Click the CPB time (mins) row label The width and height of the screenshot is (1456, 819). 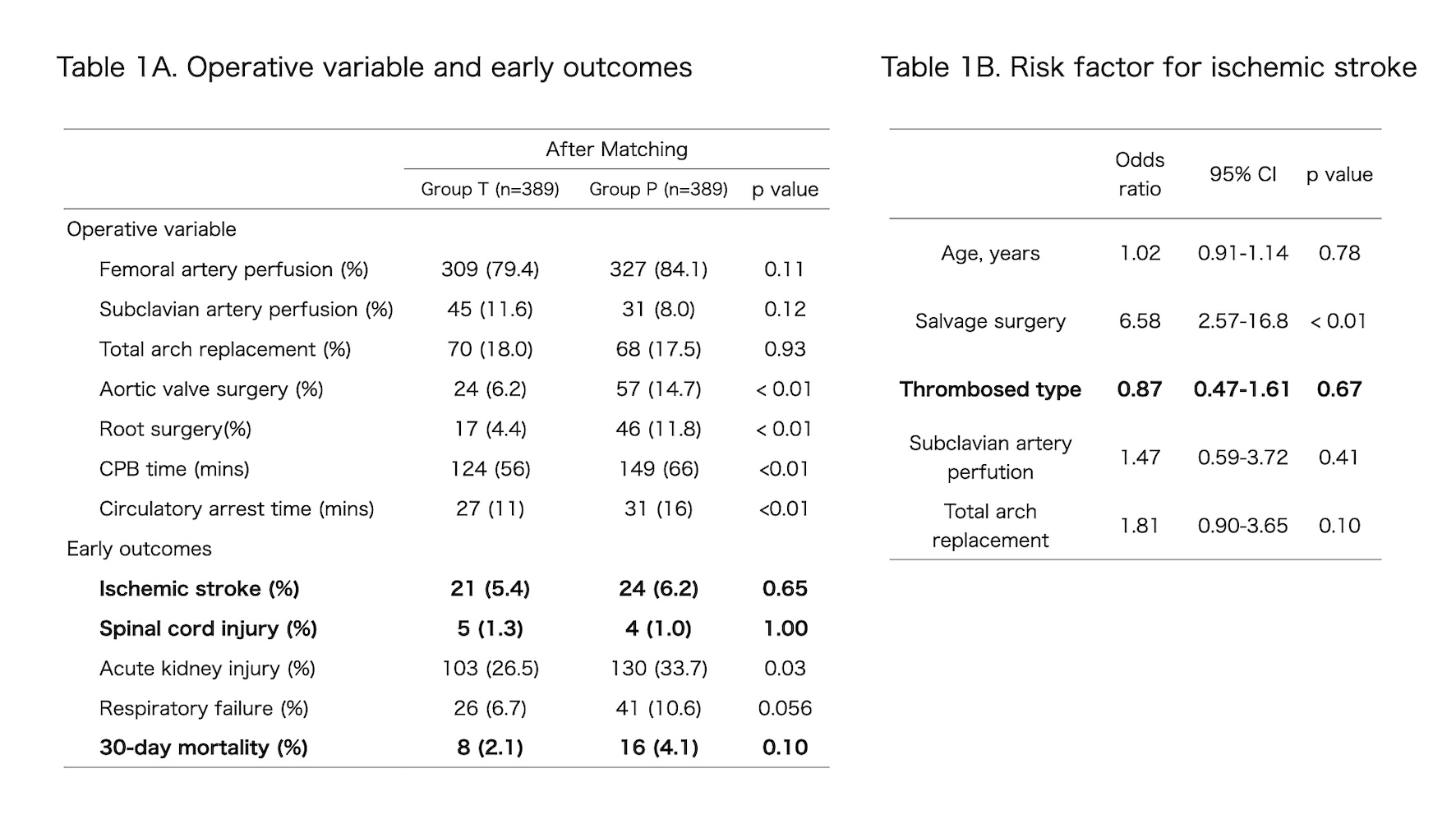(174, 469)
